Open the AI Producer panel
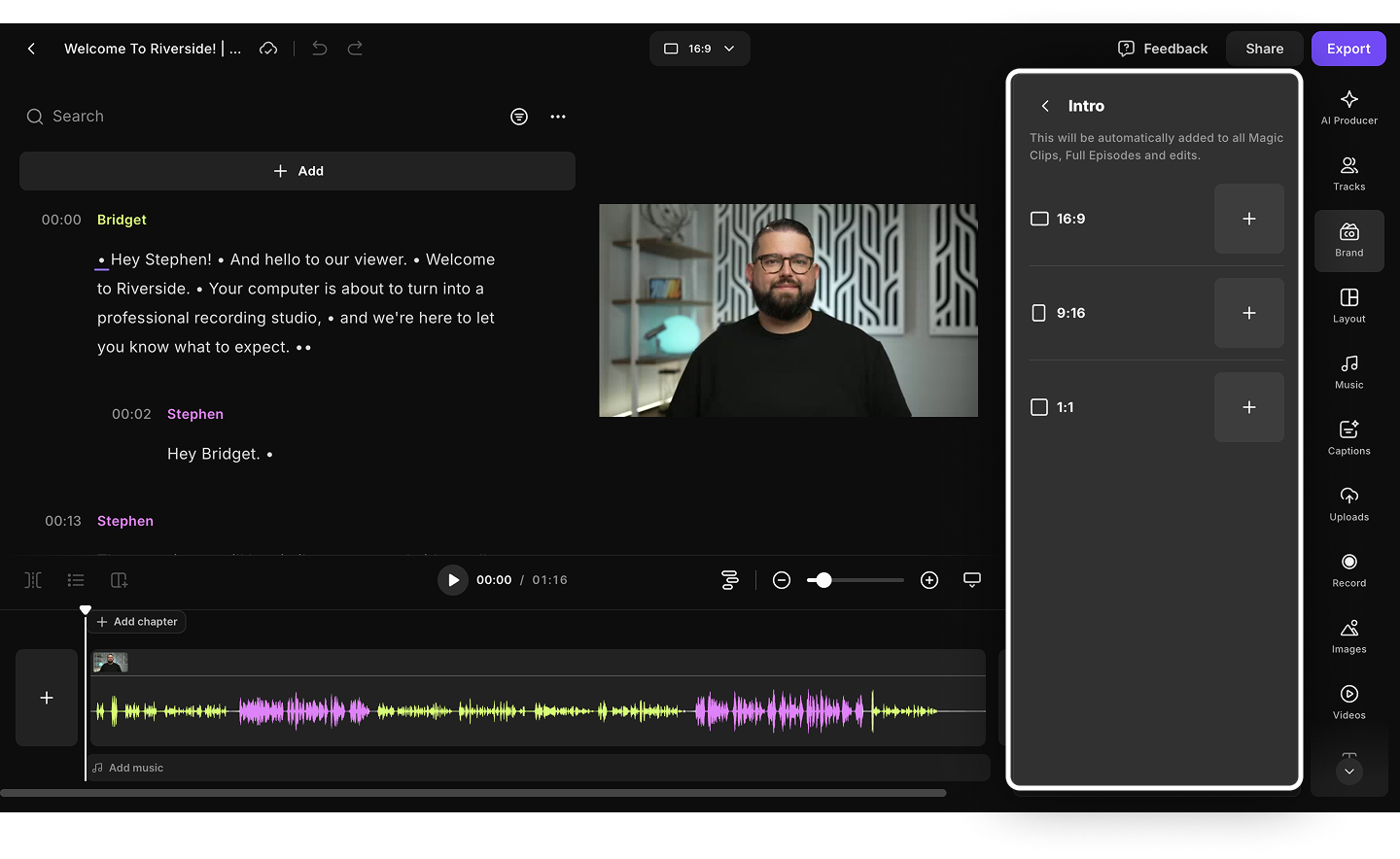 [x=1348, y=107]
